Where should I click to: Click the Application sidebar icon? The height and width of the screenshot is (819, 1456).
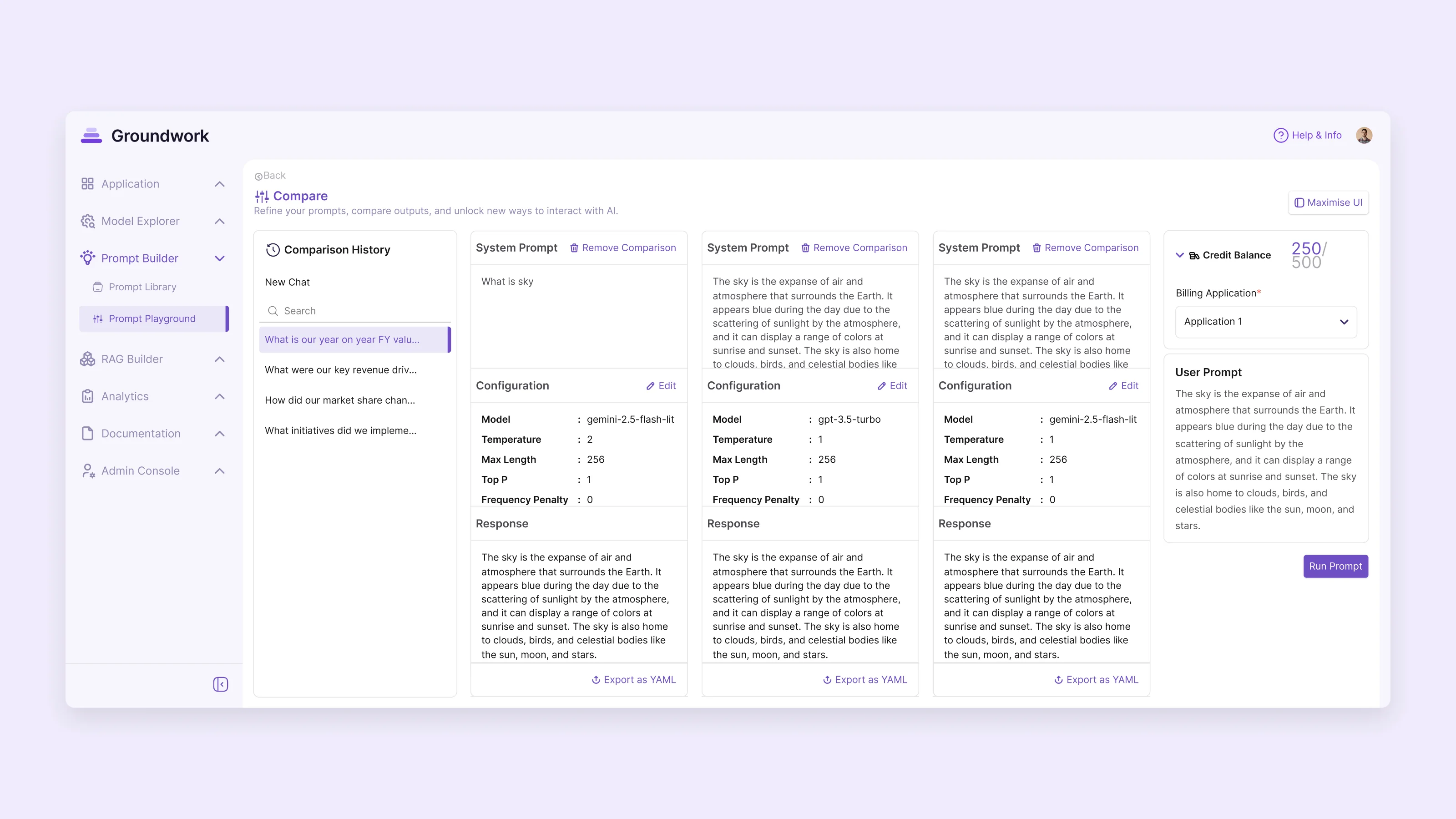tap(87, 184)
